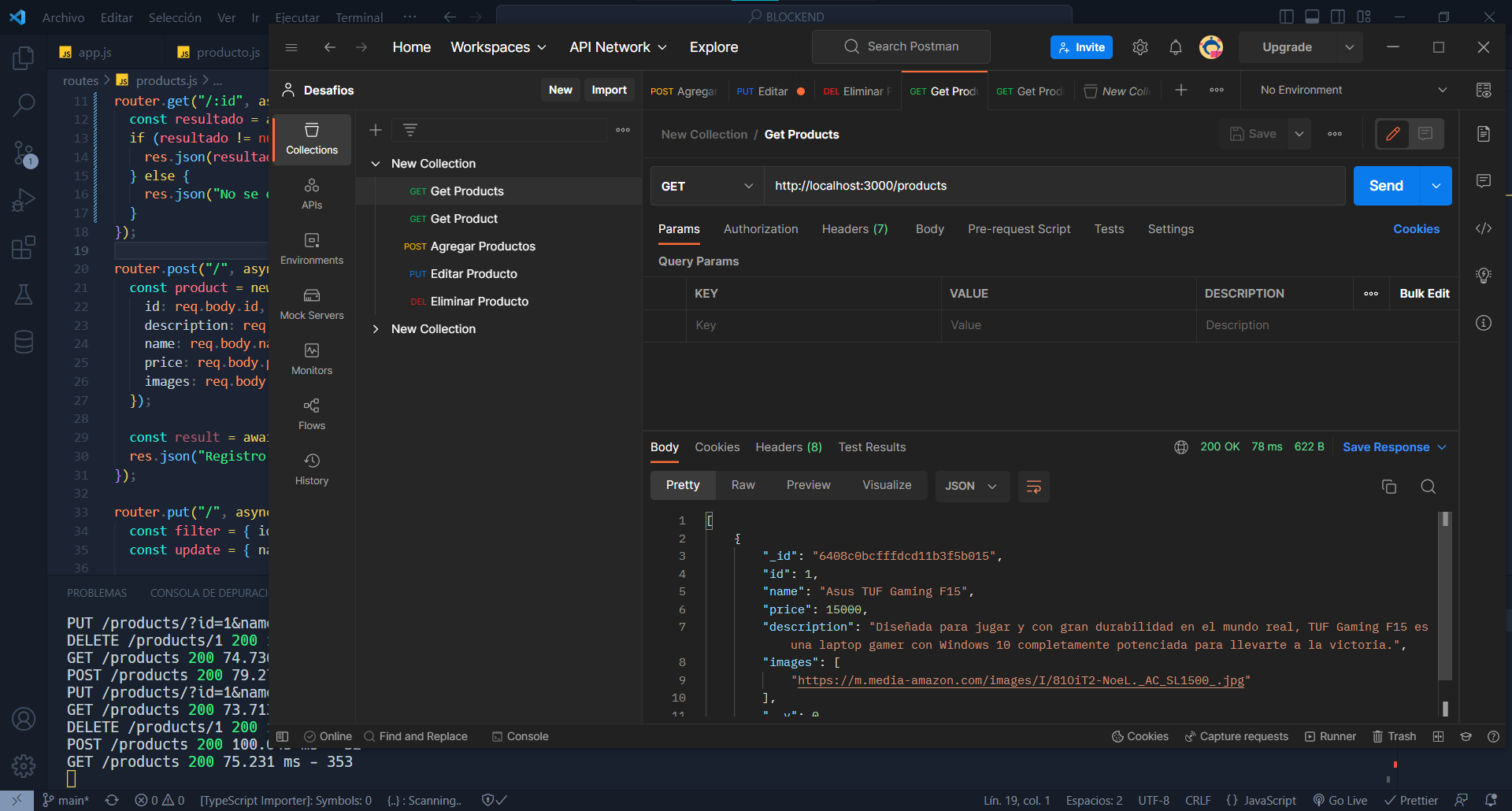This screenshot has height=811, width=1512.
Task: Expand the second New Collection folder
Action: [x=376, y=329]
